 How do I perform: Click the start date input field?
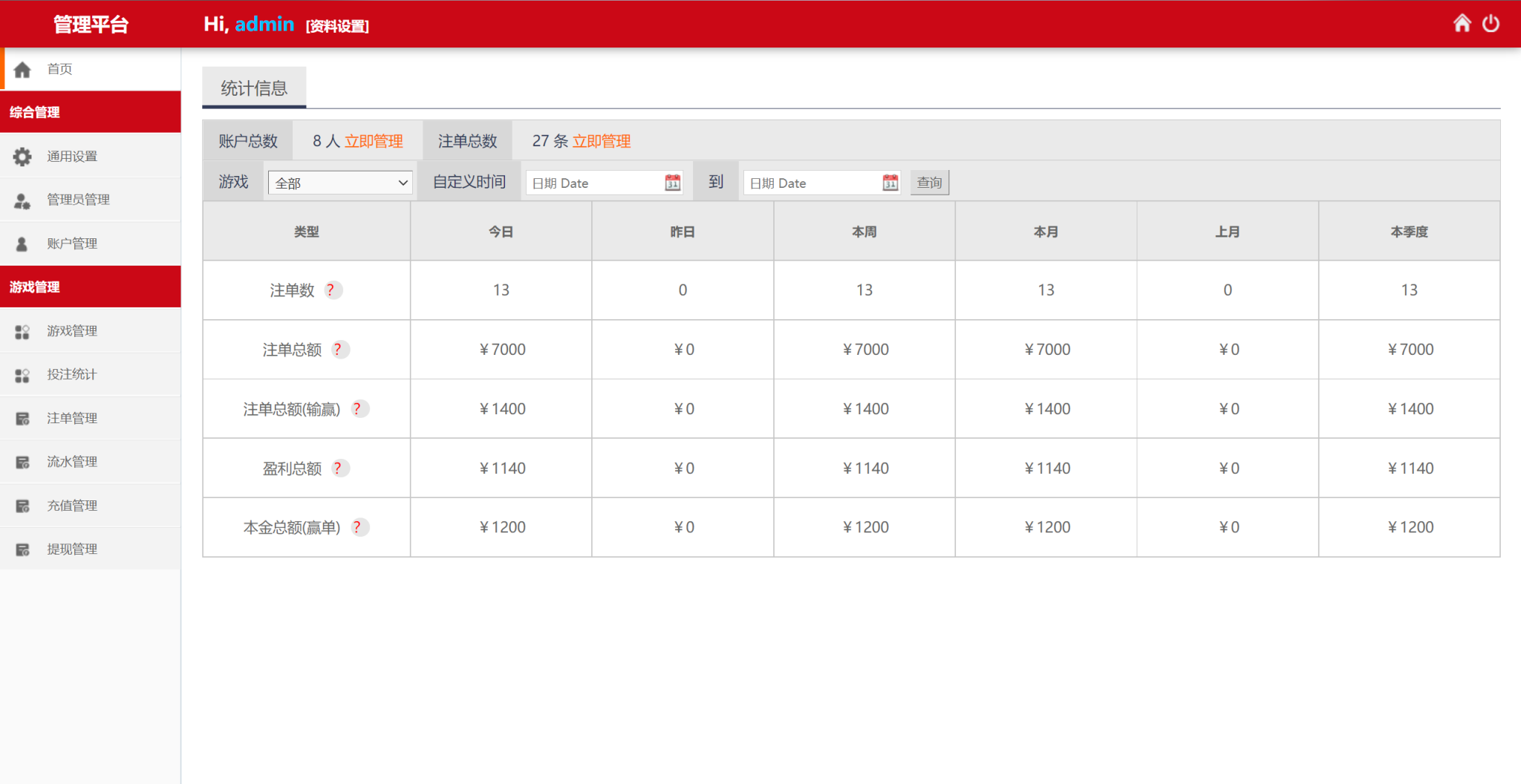594,183
